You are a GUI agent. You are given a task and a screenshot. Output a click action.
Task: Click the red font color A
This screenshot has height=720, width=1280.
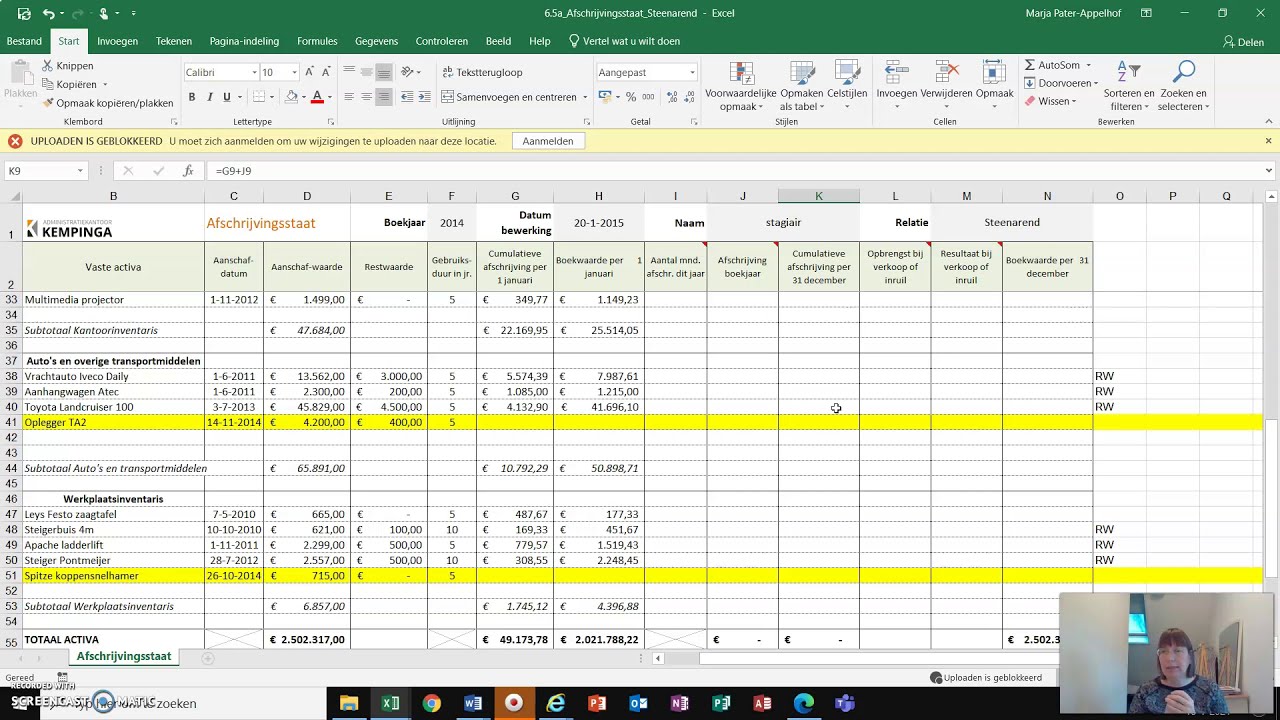pos(317,97)
